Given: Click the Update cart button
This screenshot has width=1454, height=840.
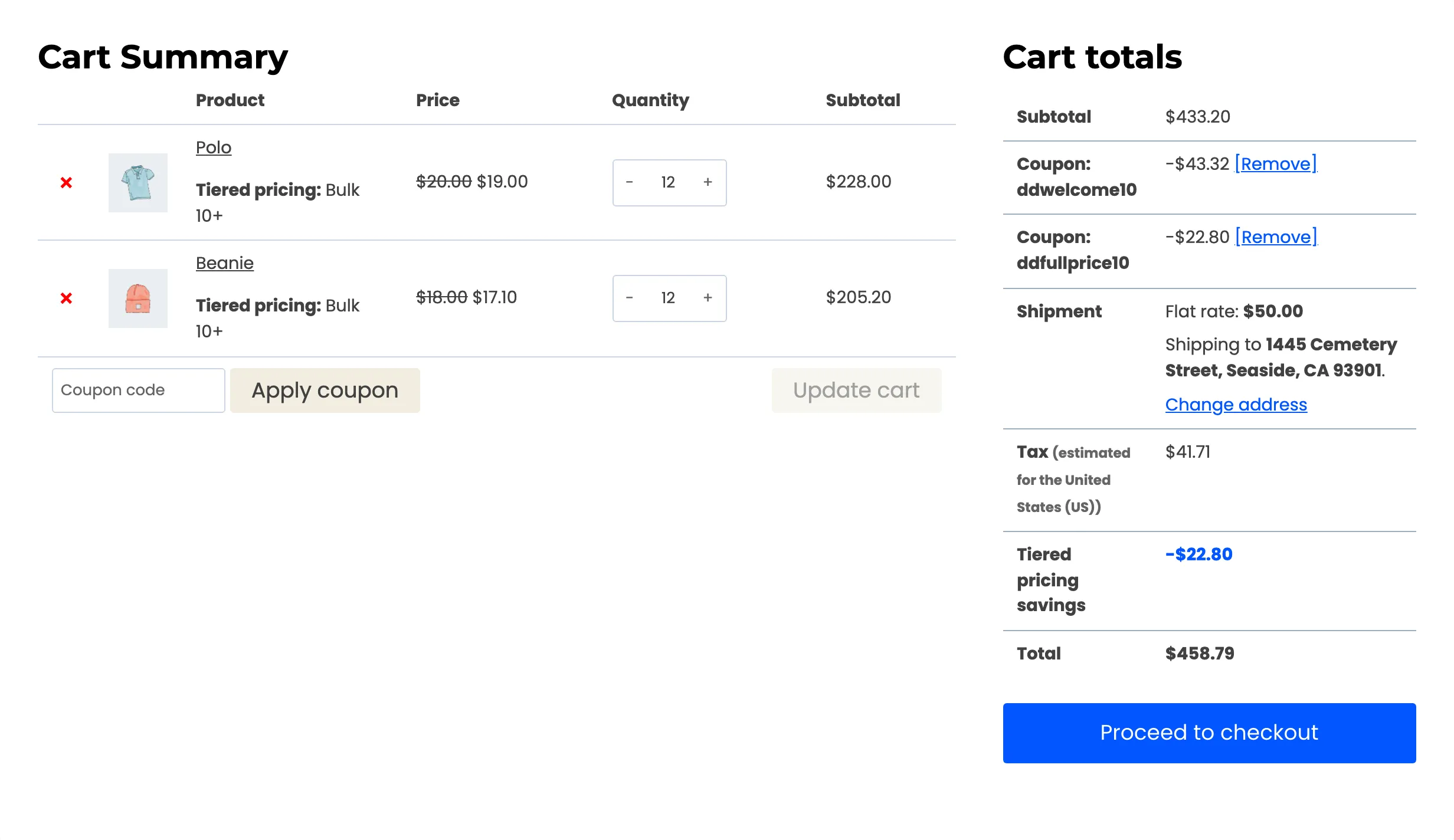Looking at the screenshot, I should click(856, 391).
